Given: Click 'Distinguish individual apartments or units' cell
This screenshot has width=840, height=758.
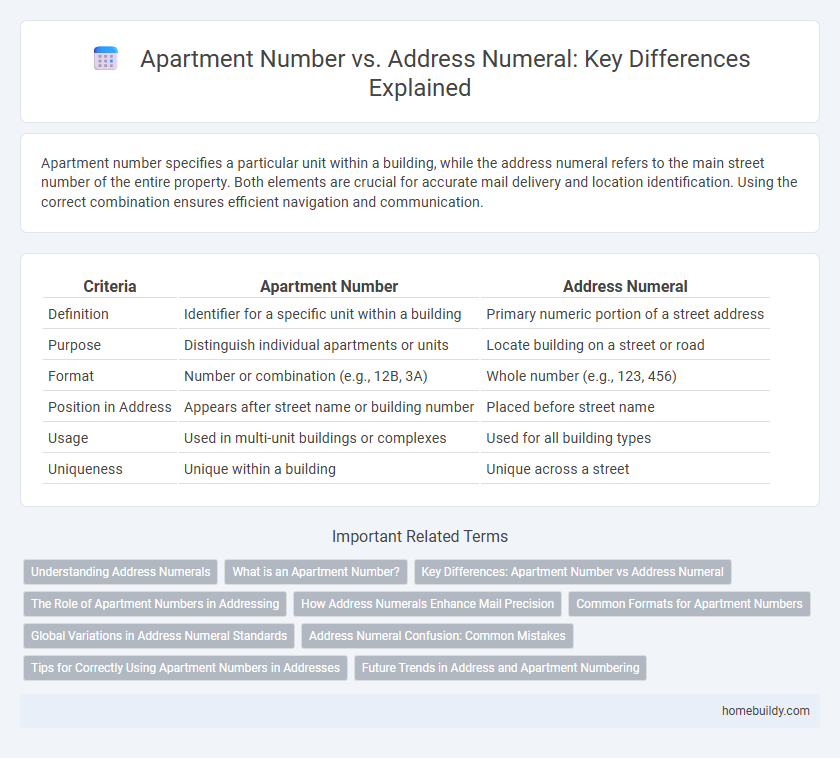Looking at the screenshot, I should 316,345.
